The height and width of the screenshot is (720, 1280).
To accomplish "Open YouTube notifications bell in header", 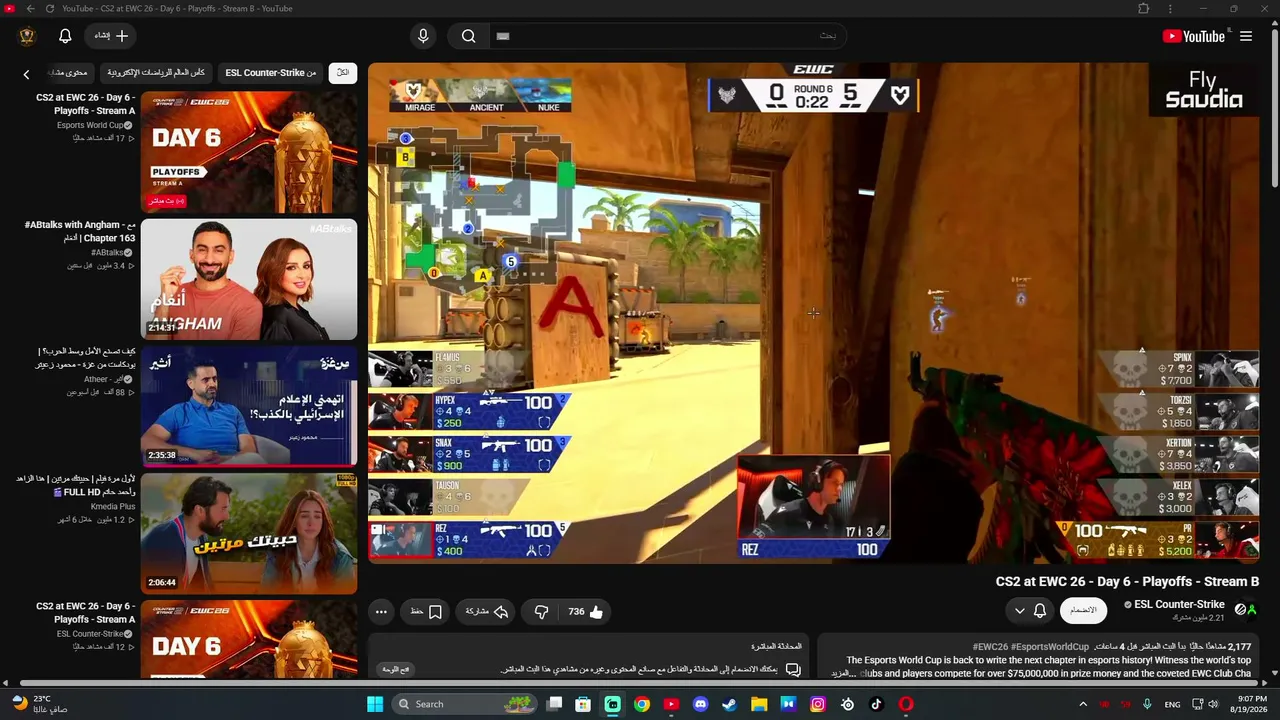I will point(65,36).
